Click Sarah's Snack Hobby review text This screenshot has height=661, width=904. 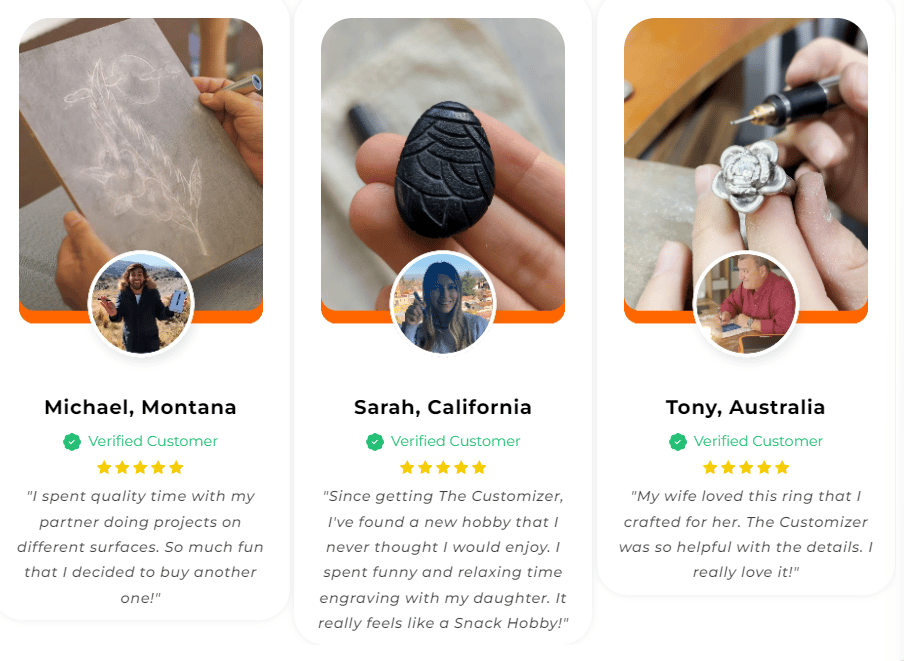point(443,560)
